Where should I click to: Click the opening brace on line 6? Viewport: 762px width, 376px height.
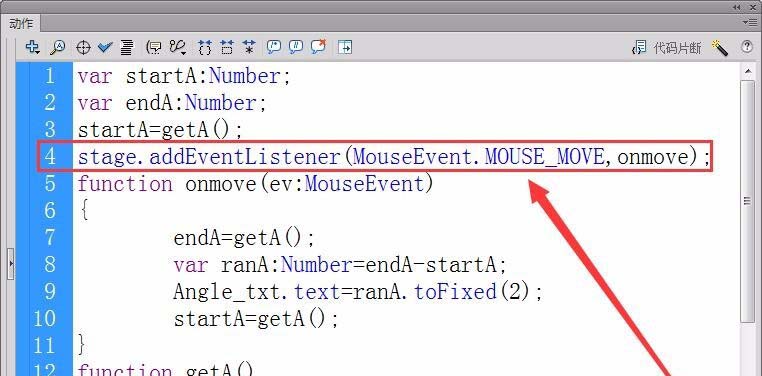(84, 210)
